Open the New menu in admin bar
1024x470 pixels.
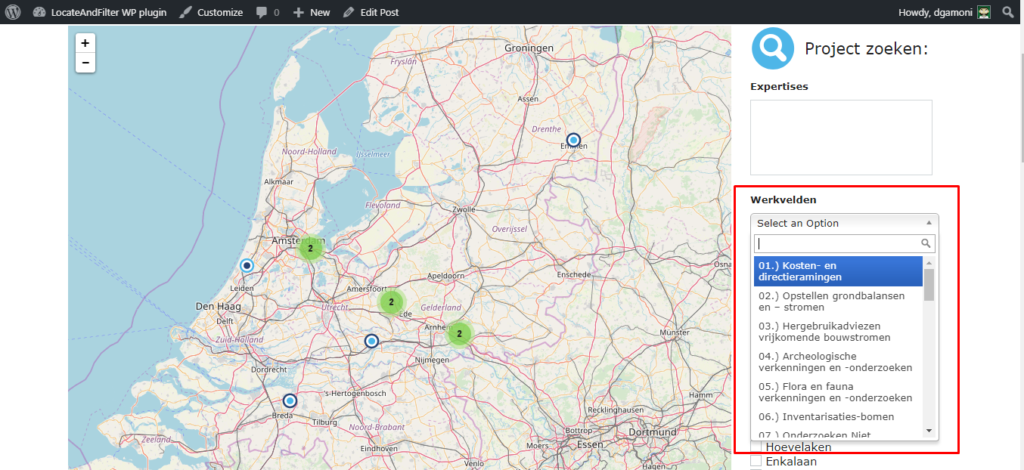[311, 12]
